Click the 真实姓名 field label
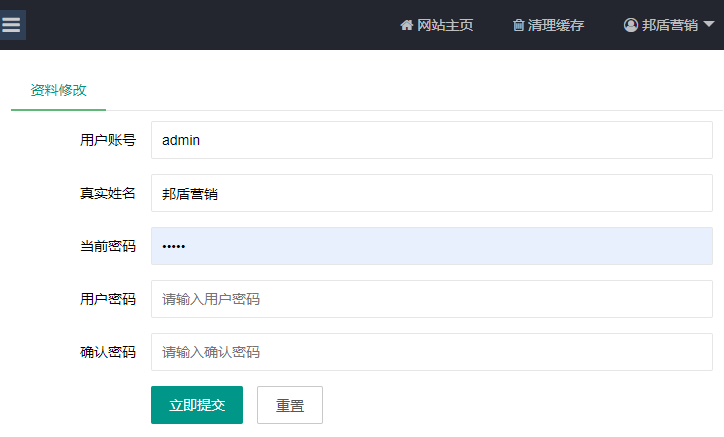Screen dimensions: 724x437 click(107, 193)
